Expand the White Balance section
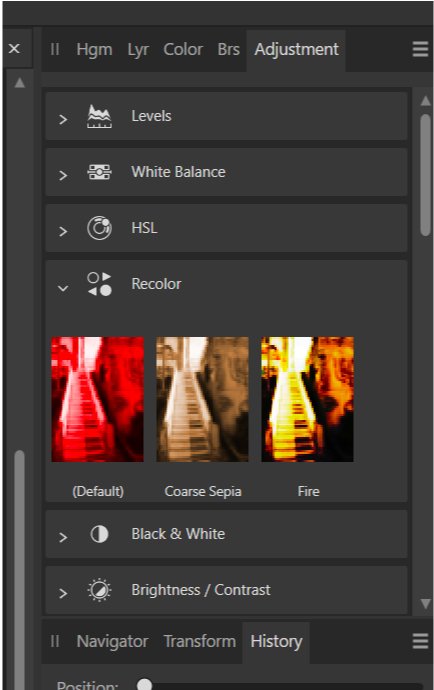The height and width of the screenshot is (690, 434). coord(63,175)
